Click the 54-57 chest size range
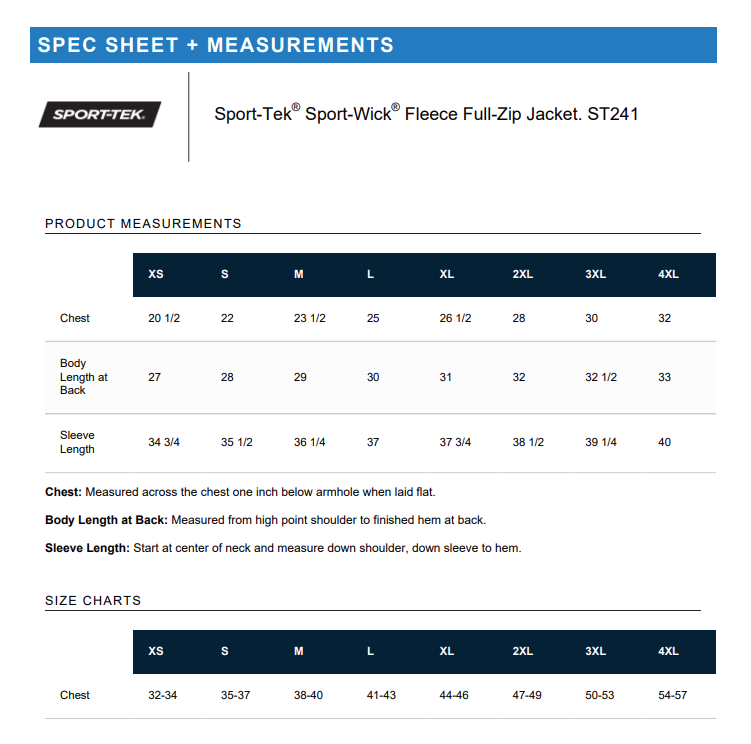Image resolution: width=751 pixels, height=744 pixels. [x=672, y=695]
